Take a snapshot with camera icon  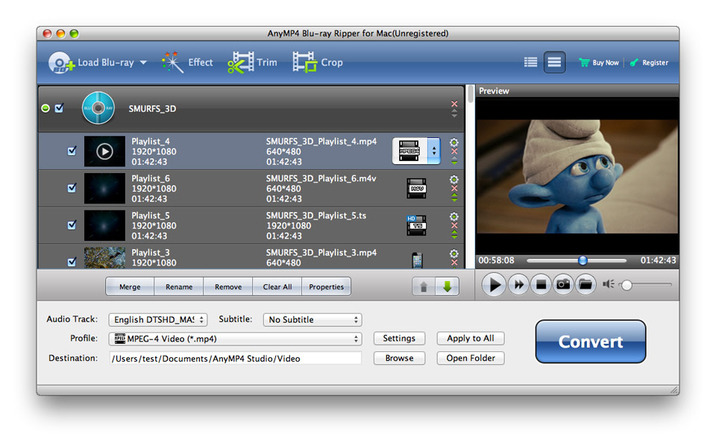(x=563, y=285)
